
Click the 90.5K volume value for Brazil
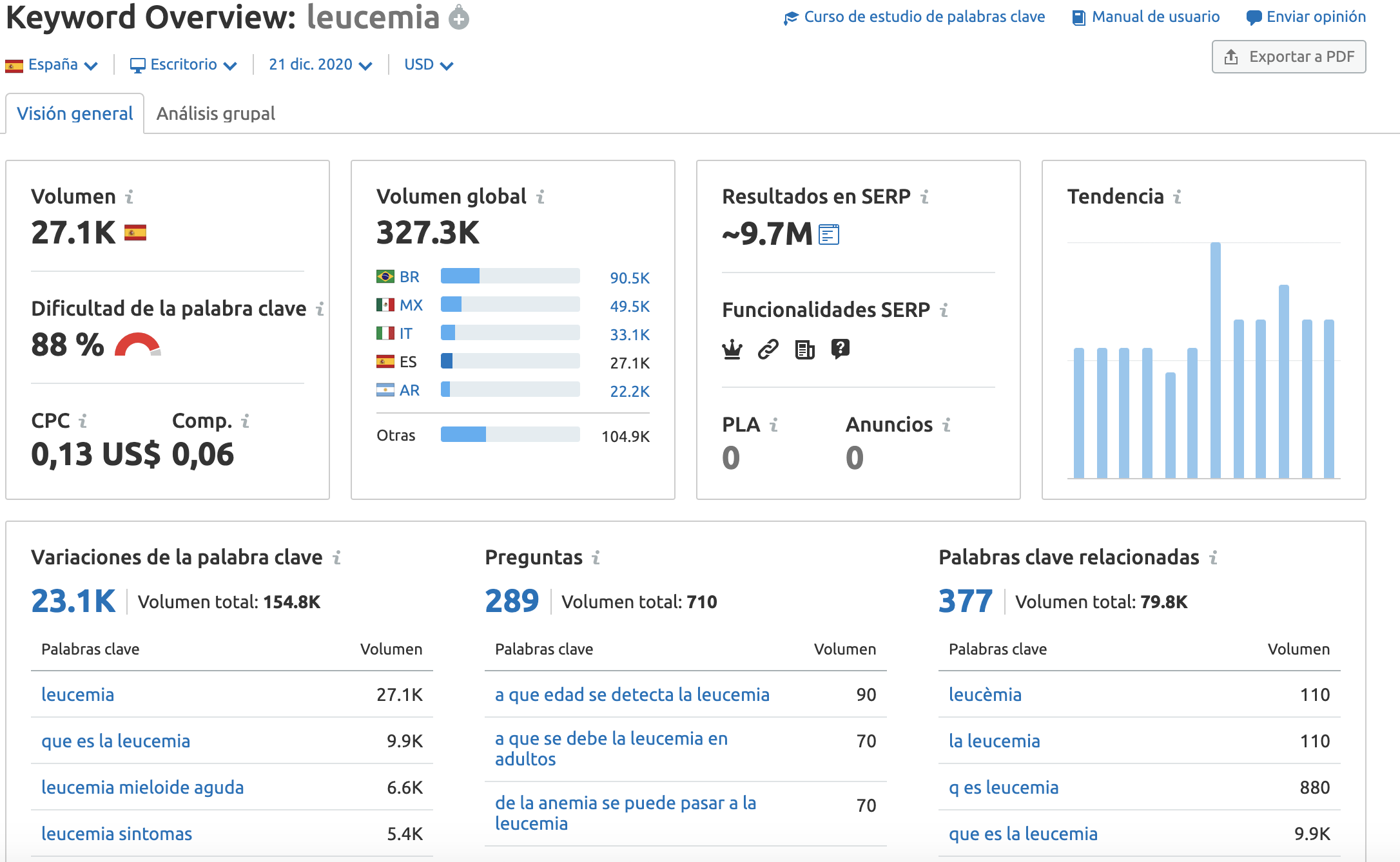coord(630,278)
